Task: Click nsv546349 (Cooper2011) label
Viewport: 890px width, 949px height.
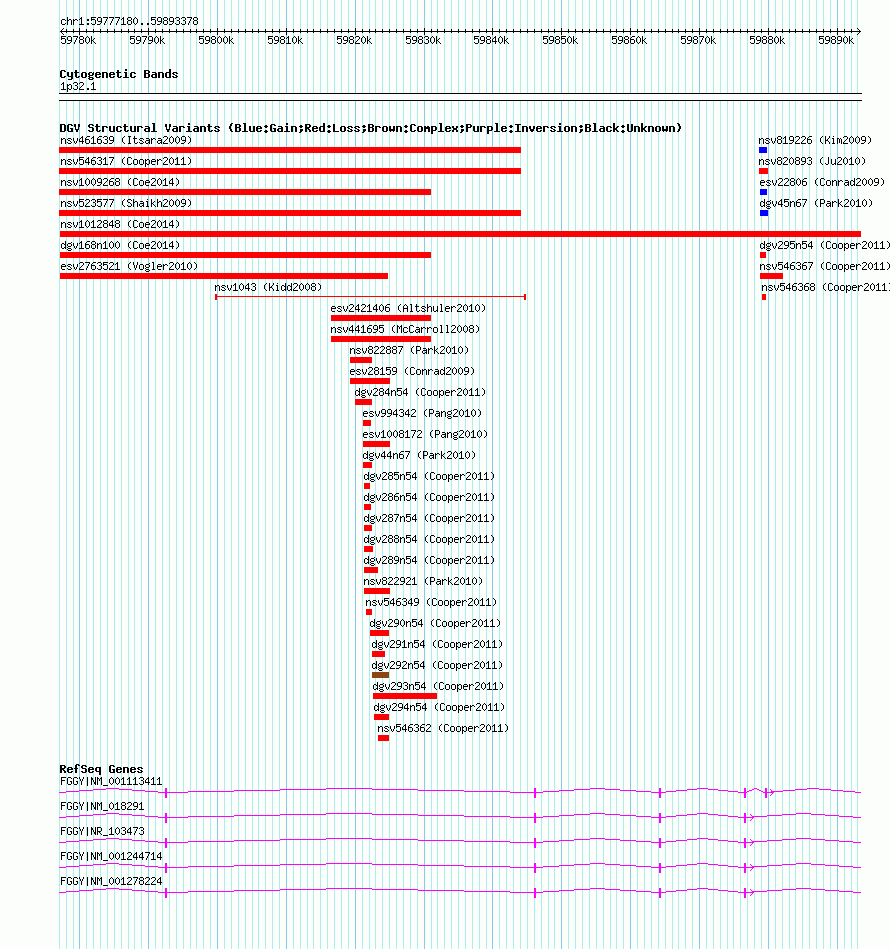Action: (x=431, y=602)
